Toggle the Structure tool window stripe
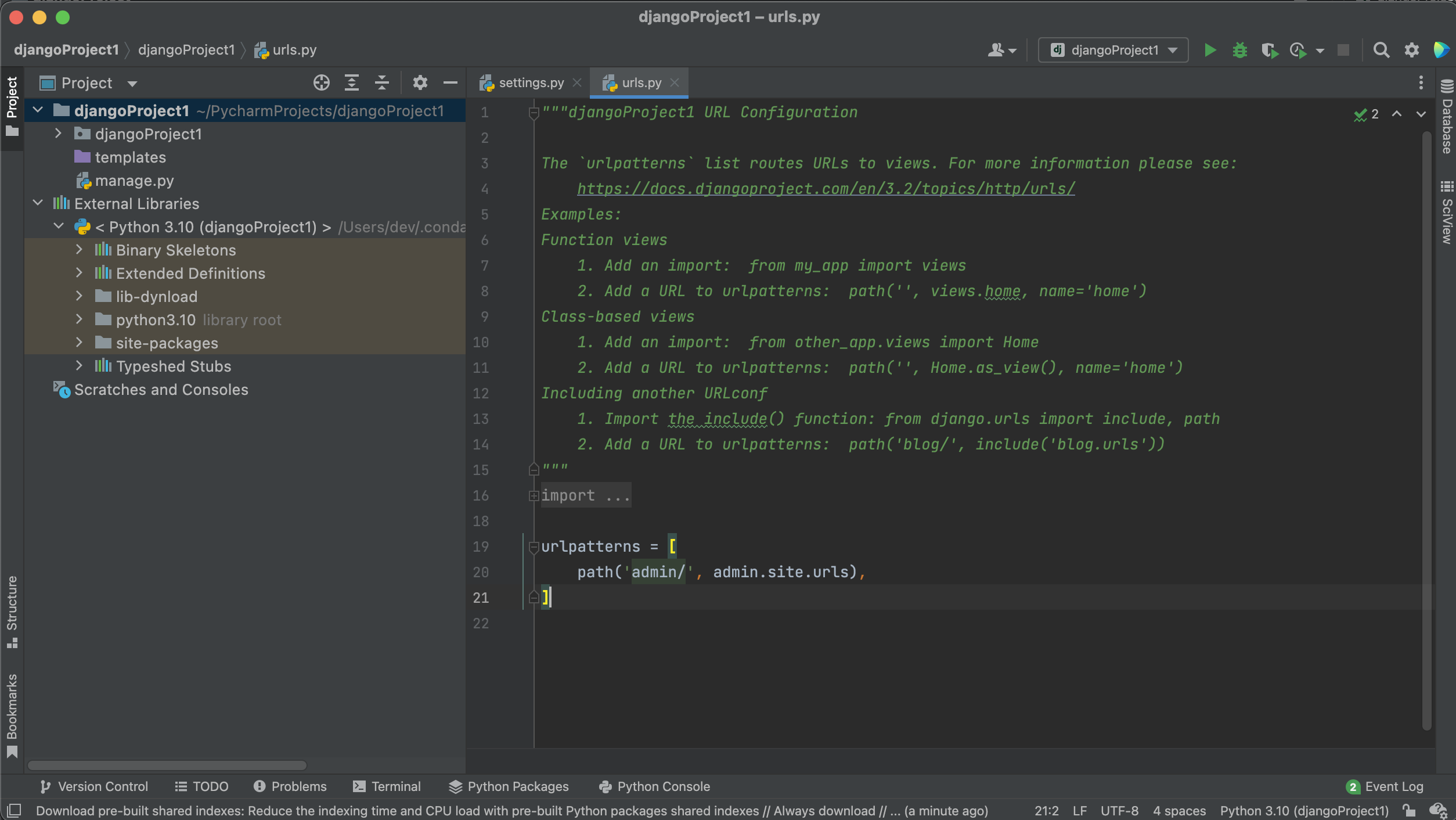This screenshot has height=820, width=1456. [x=12, y=611]
